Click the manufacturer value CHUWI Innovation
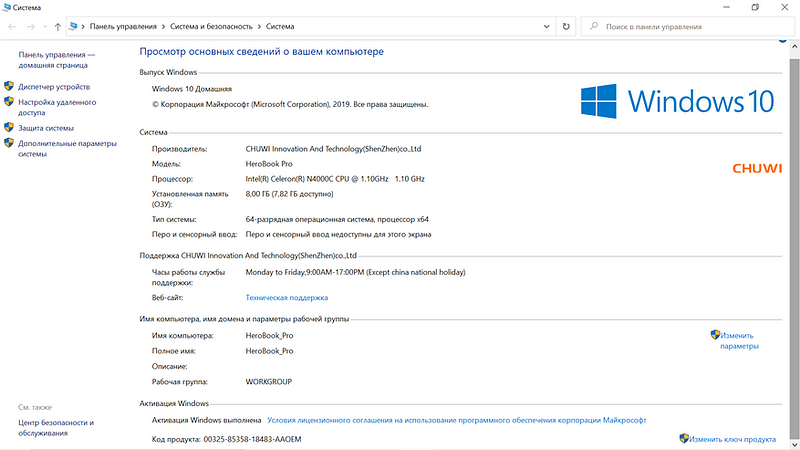 pyautogui.click(x=333, y=149)
